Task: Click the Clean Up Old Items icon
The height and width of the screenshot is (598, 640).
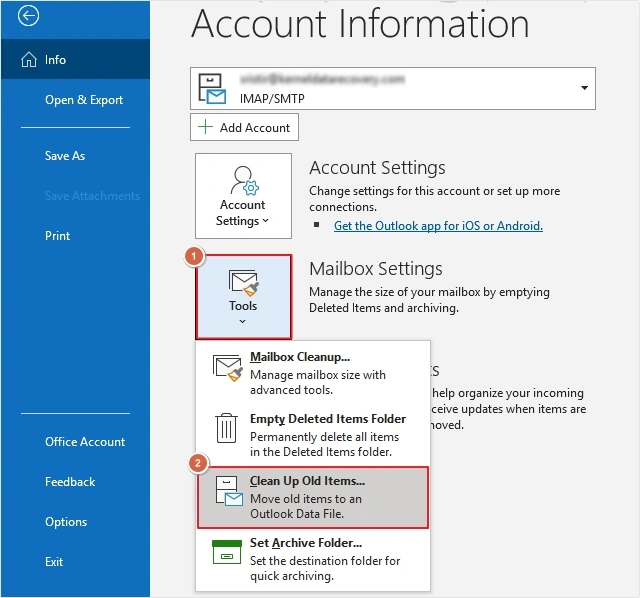Action: (x=229, y=491)
